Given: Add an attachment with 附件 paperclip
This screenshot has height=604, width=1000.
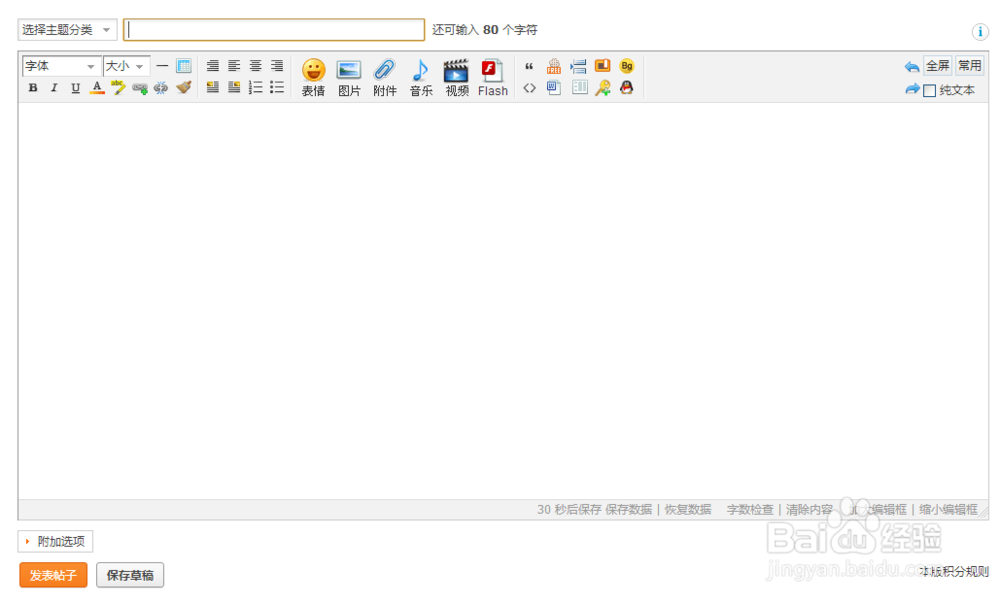Looking at the screenshot, I should tap(385, 78).
